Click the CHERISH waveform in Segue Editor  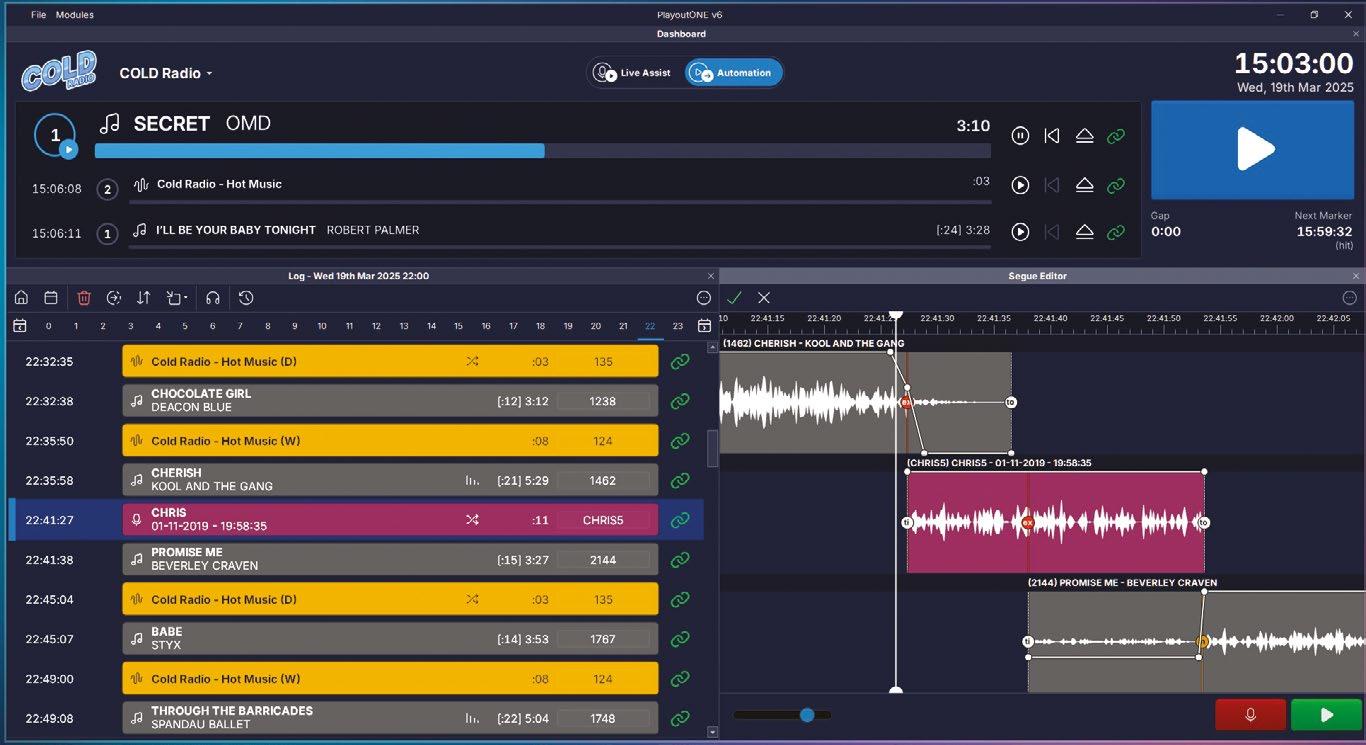click(x=865, y=402)
